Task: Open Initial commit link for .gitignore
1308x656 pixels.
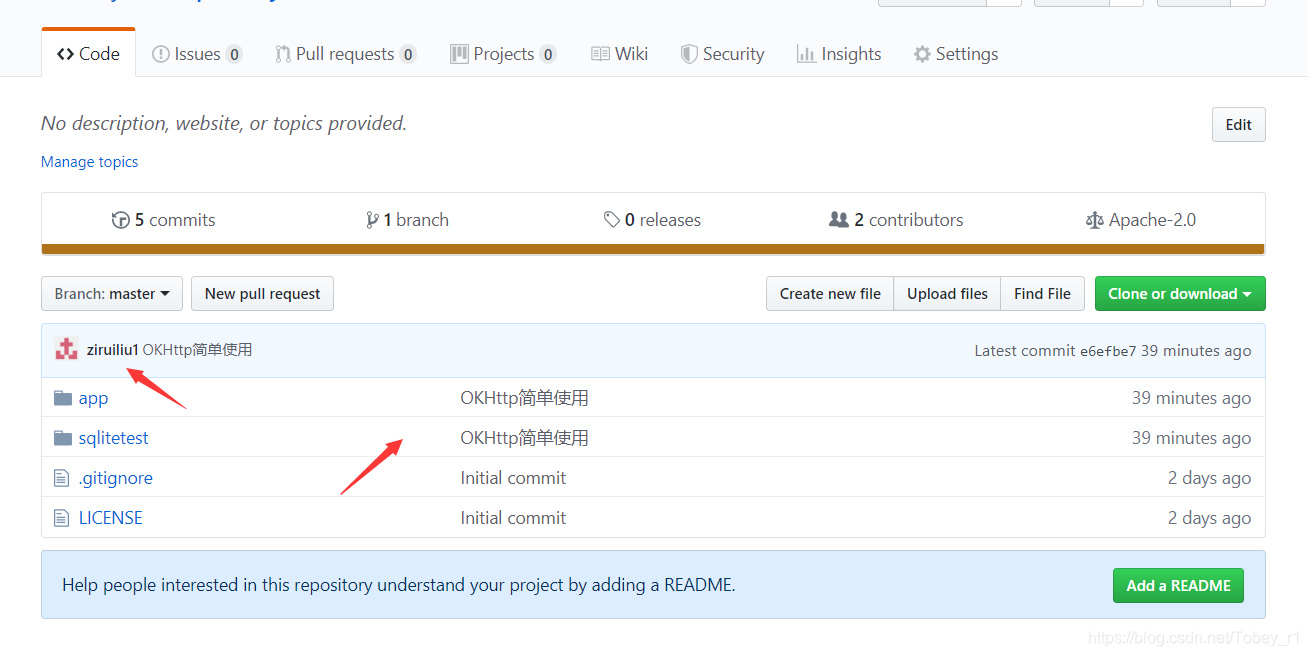Action: click(x=513, y=478)
